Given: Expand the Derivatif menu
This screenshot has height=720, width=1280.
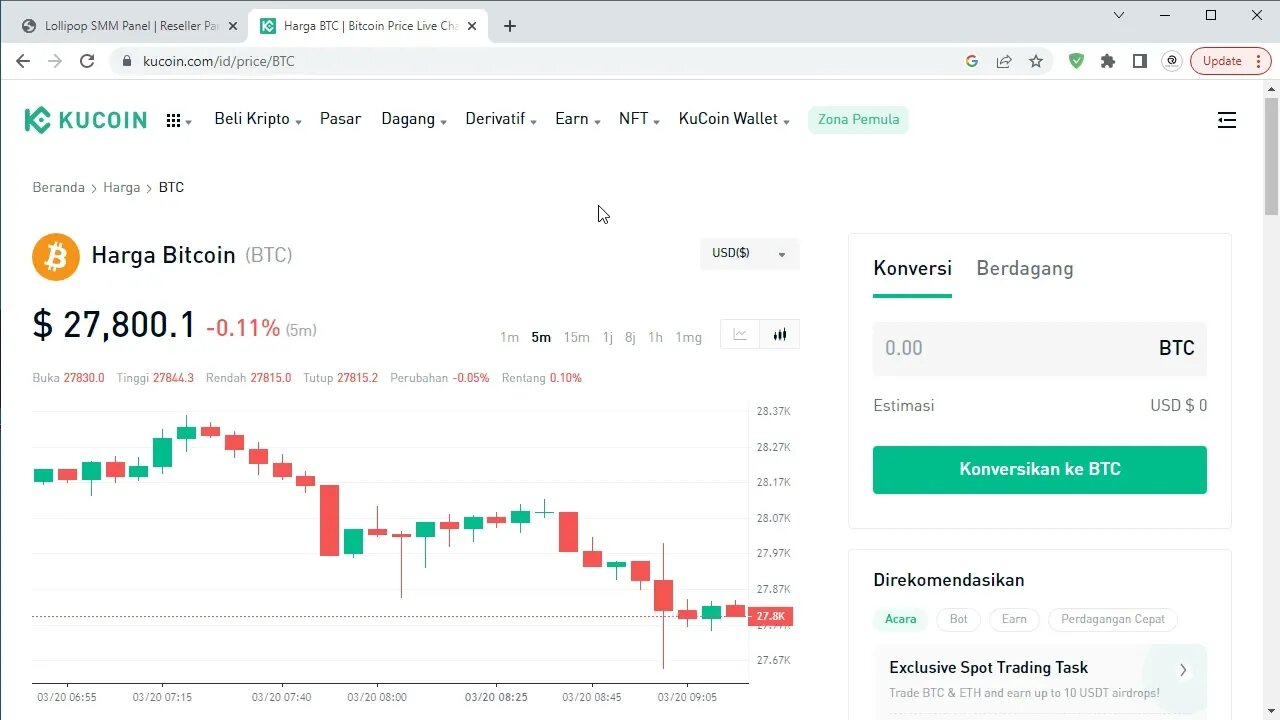Looking at the screenshot, I should click(x=501, y=119).
